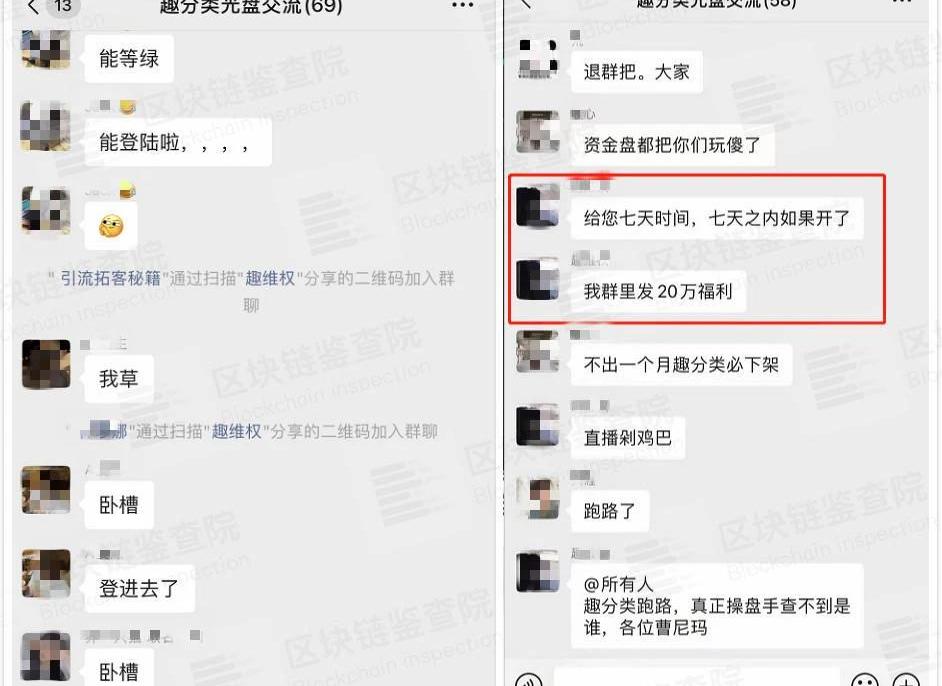Tap the voice input icon at bottom
Viewport: 942px width, 686px height.
[529, 681]
